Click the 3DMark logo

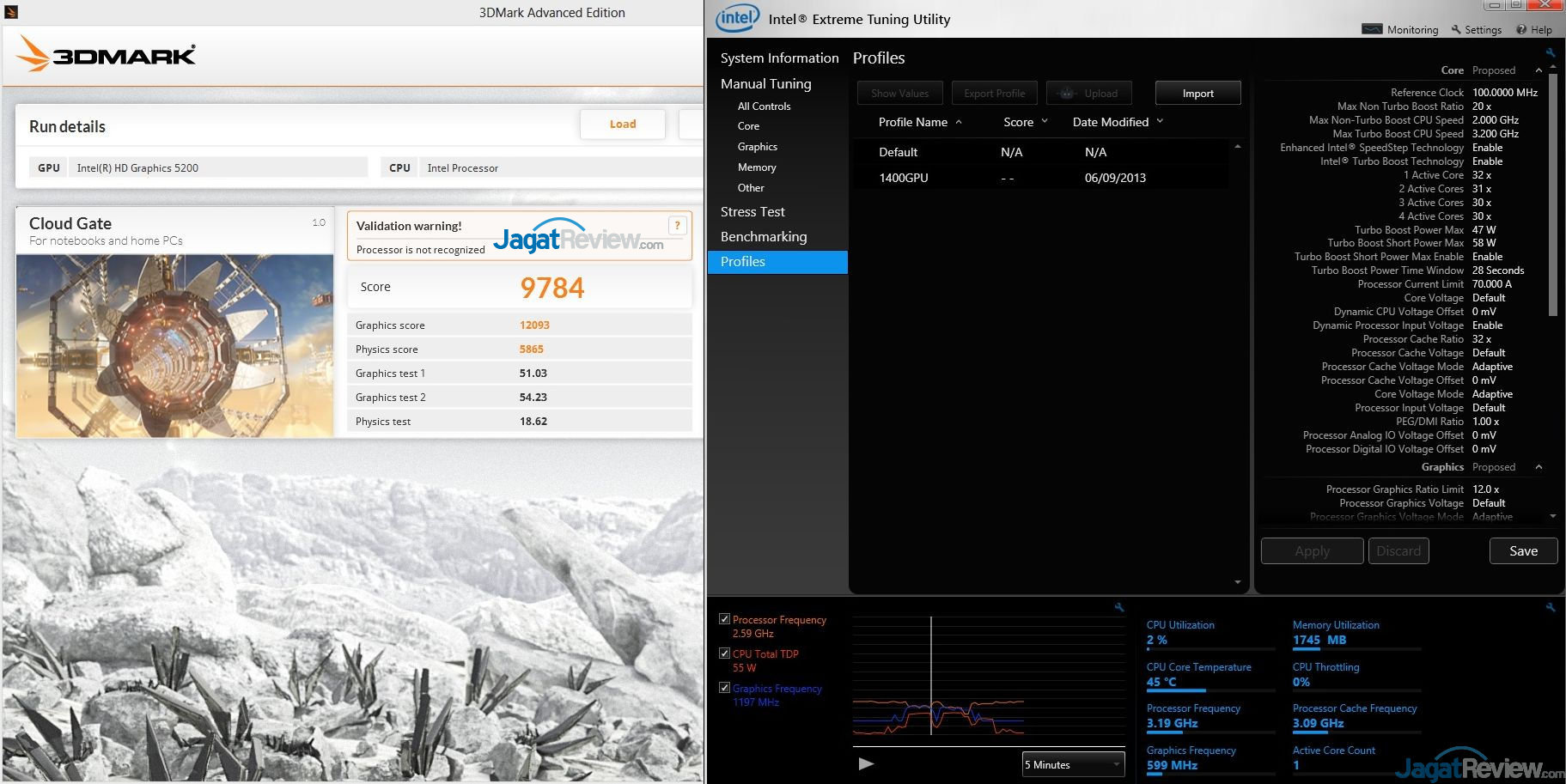coord(107,55)
